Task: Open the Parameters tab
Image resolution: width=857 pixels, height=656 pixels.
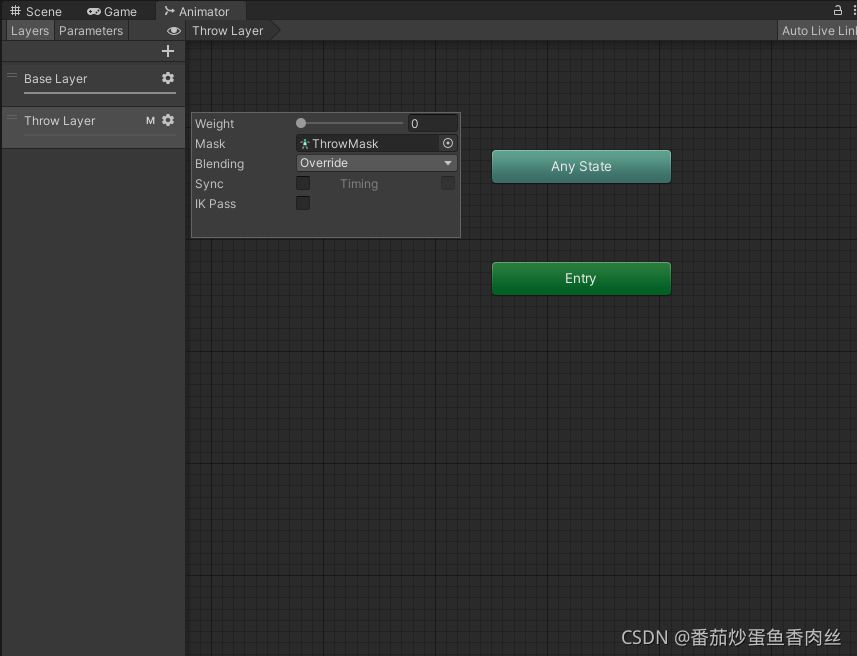Action: pos(91,31)
